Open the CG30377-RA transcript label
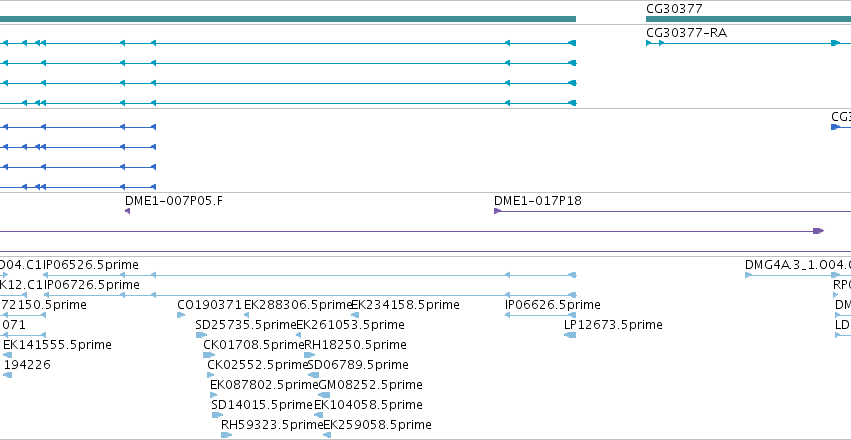 [x=686, y=33]
